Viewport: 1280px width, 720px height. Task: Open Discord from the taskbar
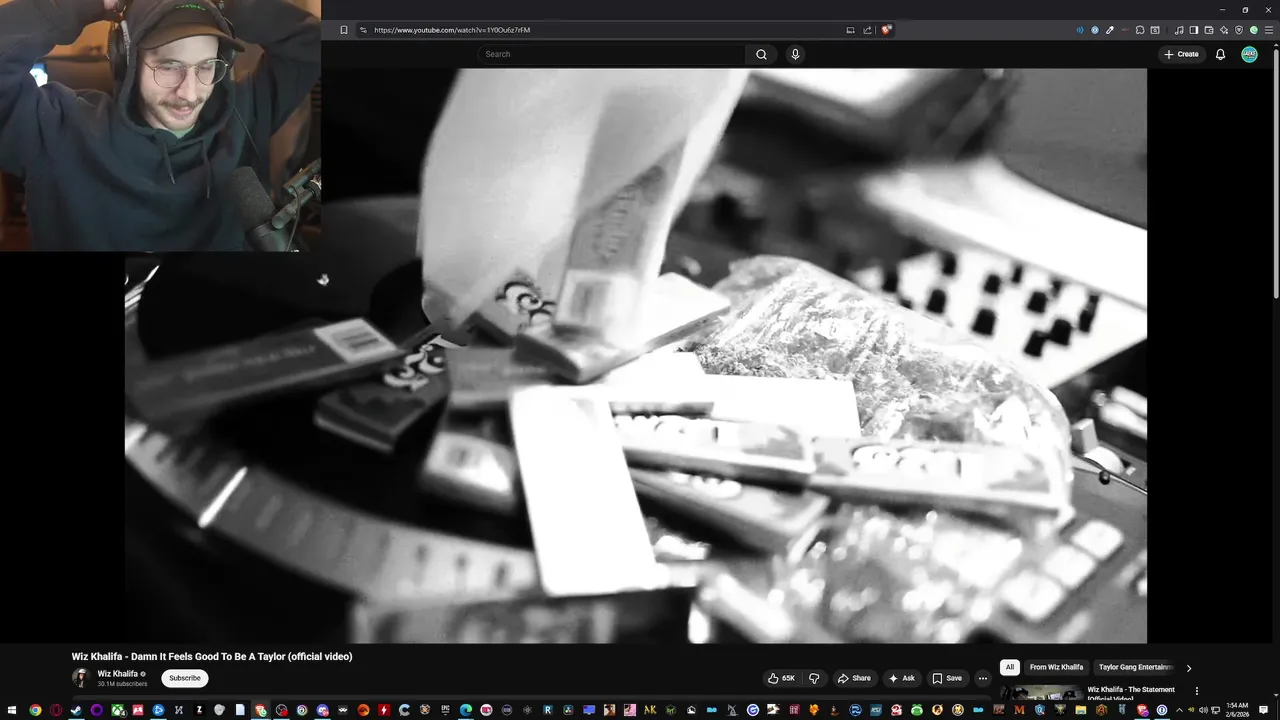(322, 711)
